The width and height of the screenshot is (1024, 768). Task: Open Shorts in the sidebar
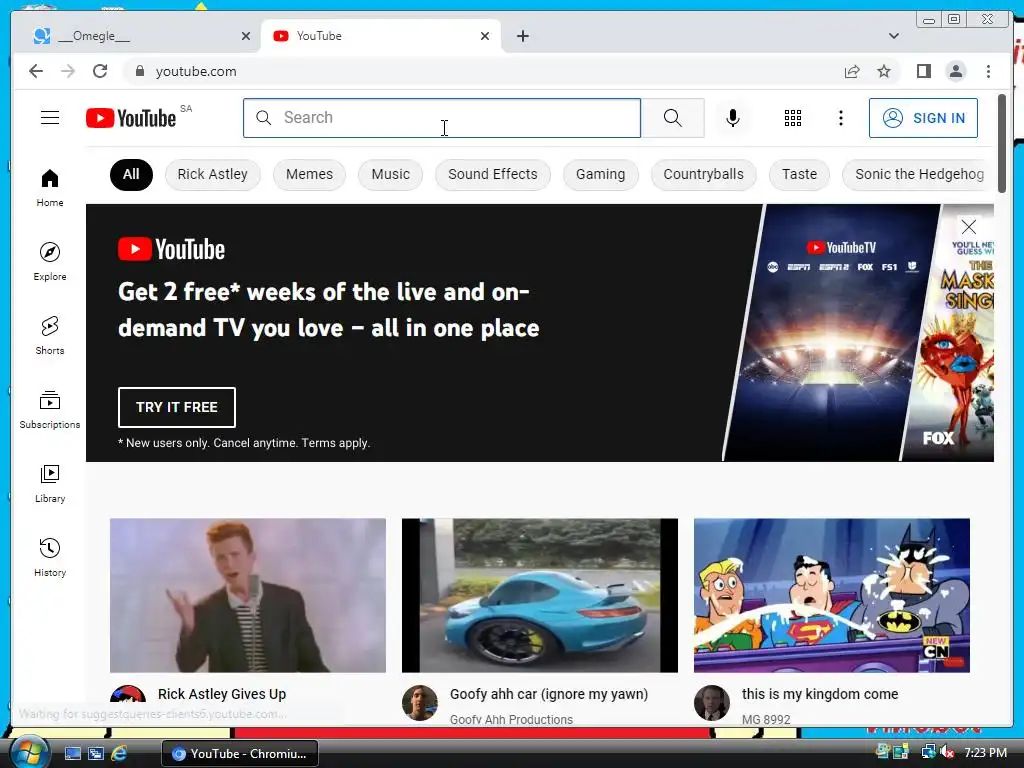click(x=50, y=336)
